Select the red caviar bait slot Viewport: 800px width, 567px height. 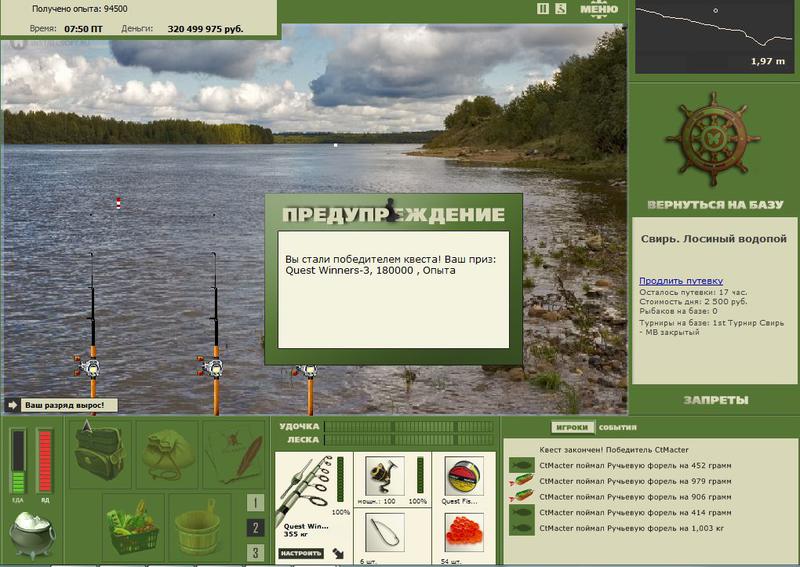click(x=464, y=533)
